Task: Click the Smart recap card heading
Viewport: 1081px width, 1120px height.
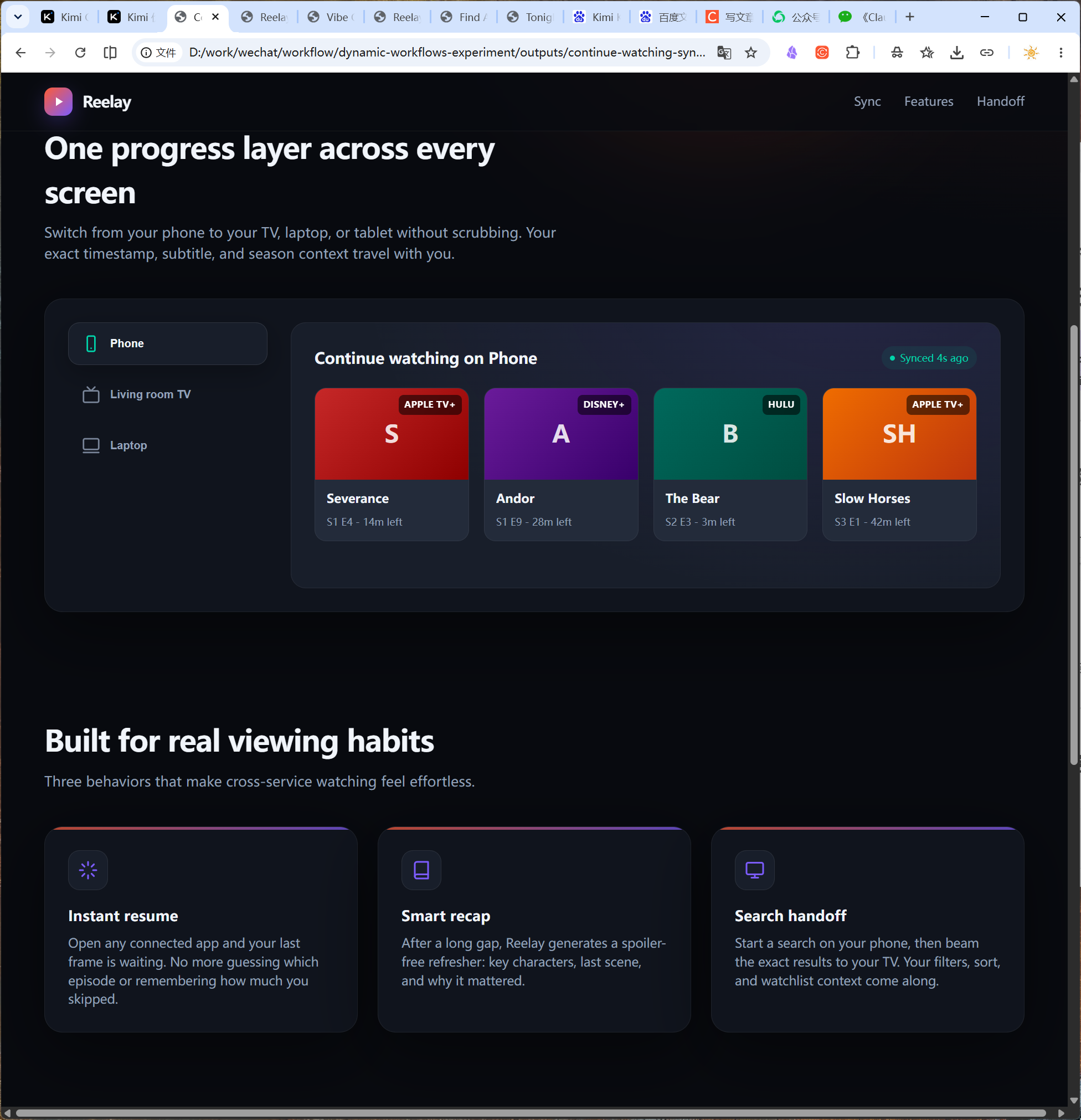Action: tap(446, 916)
